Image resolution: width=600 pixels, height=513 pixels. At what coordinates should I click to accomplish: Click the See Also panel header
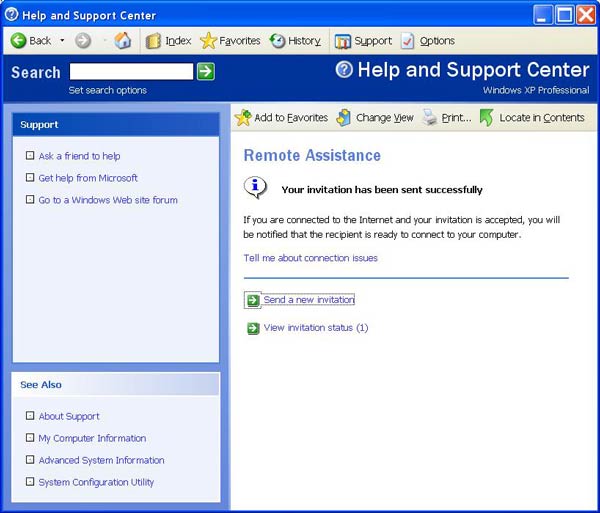coord(116,384)
